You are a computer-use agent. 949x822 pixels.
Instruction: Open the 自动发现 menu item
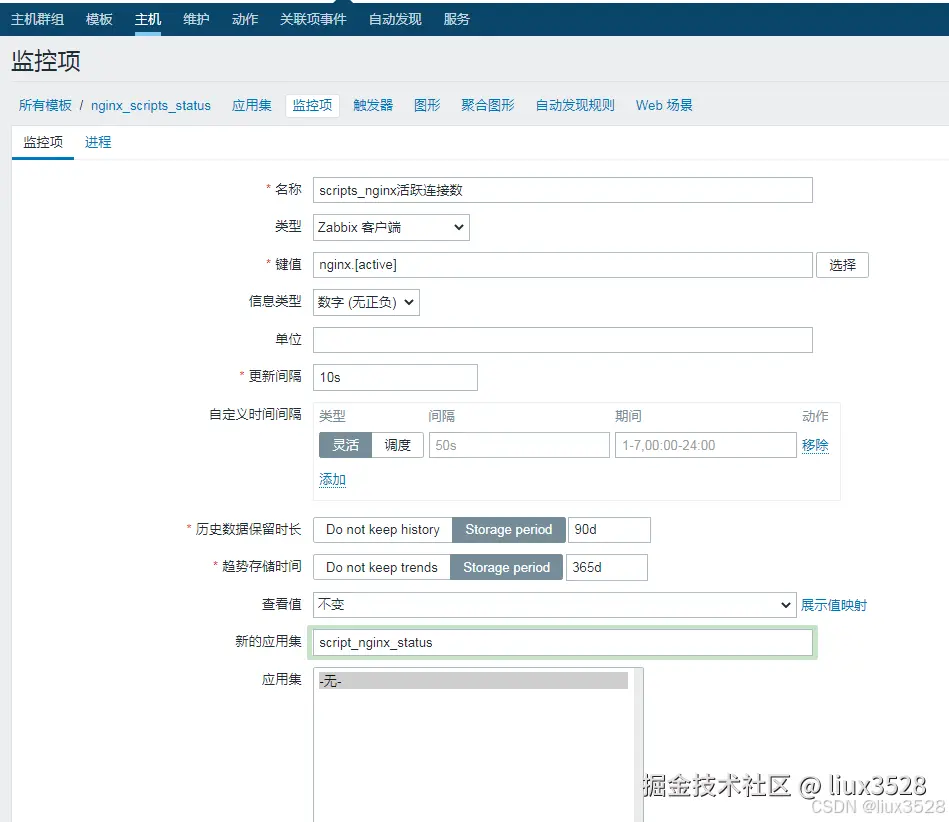coord(395,19)
